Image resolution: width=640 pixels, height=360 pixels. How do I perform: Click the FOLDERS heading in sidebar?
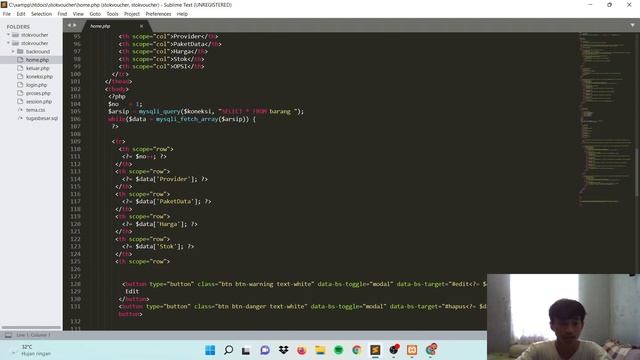click(x=18, y=27)
